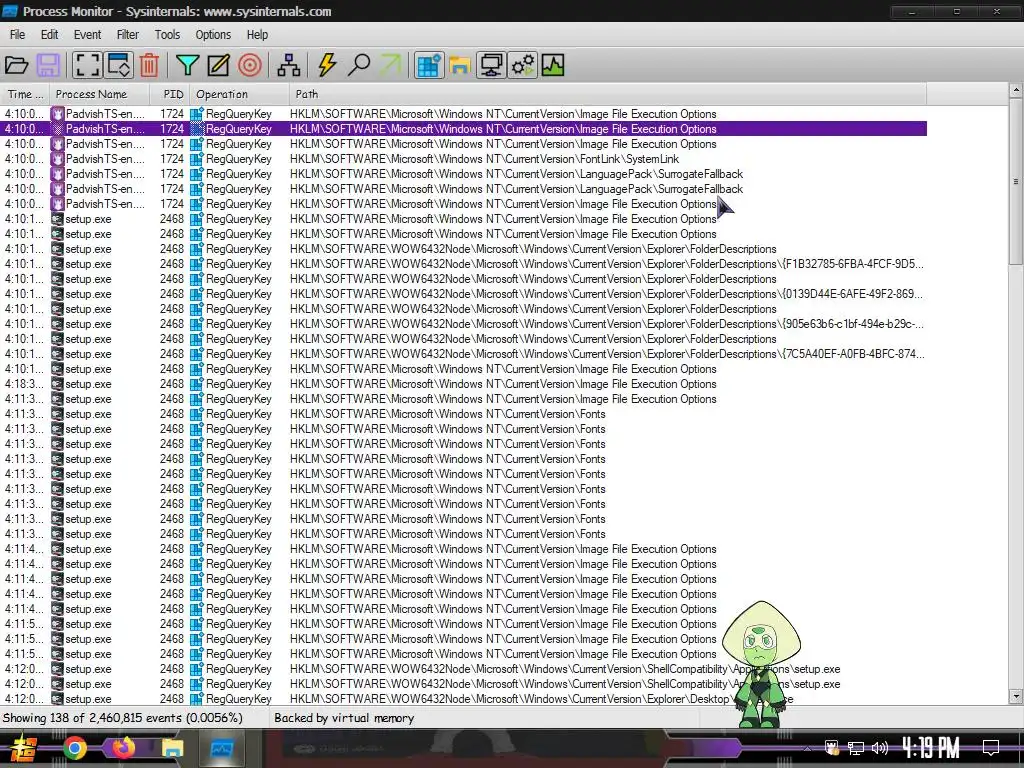This screenshot has height=768, width=1024.
Task: Select the last row ending in Explorer\Desktop
Action: (464, 698)
